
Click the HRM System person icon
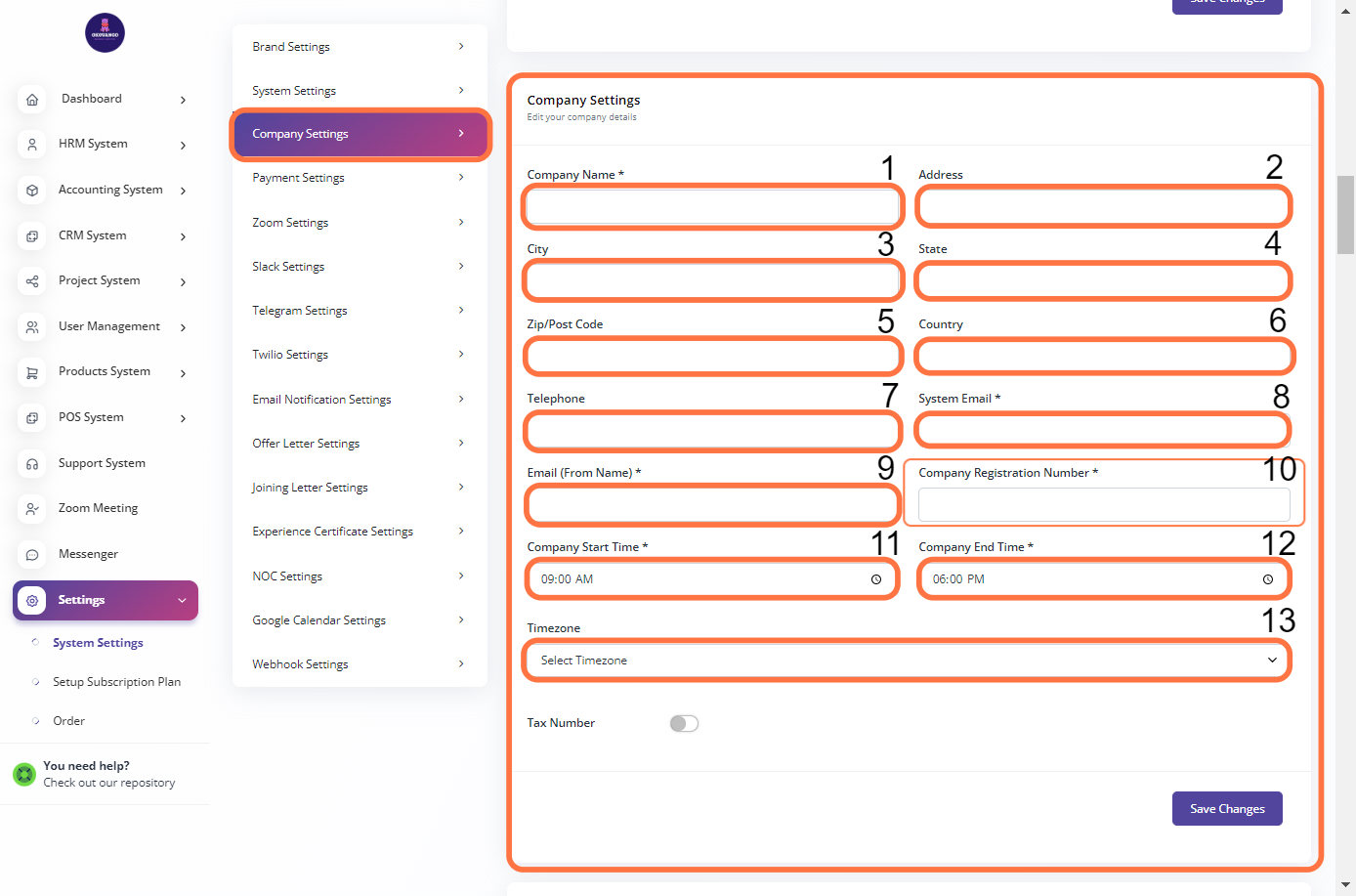pos(32,145)
